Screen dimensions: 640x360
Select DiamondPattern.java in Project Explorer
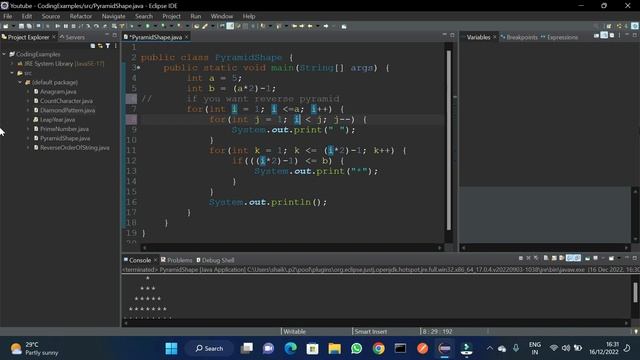[x=67, y=110]
